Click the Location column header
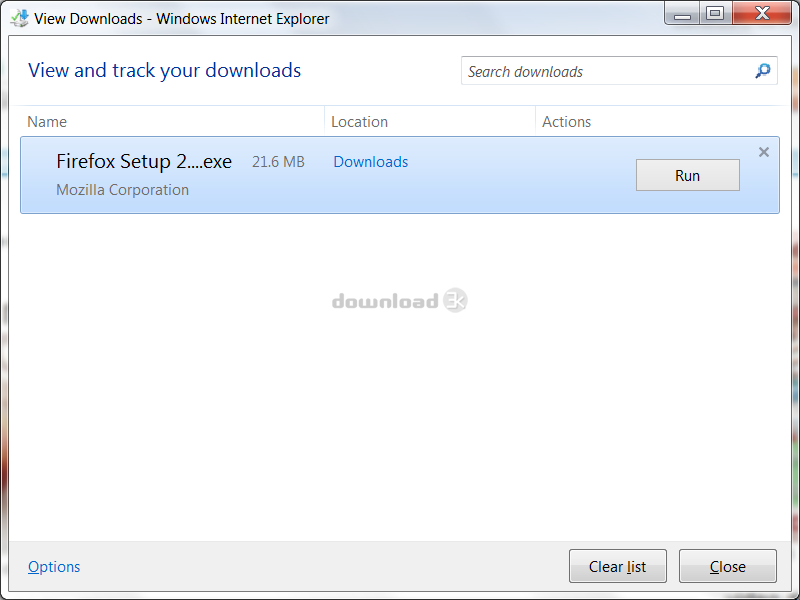 tap(359, 121)
